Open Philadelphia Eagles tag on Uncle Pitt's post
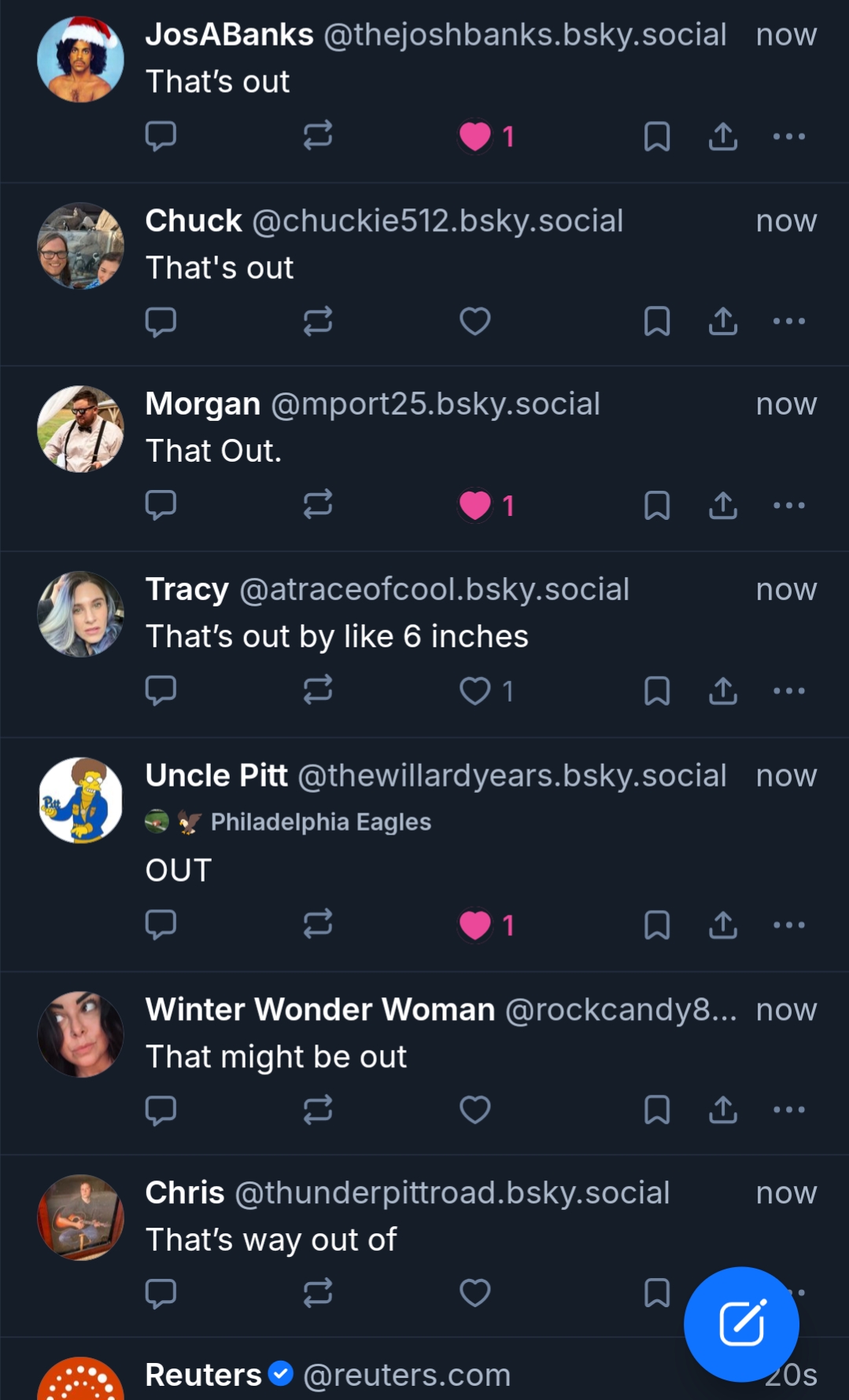 tap(320, 822)
